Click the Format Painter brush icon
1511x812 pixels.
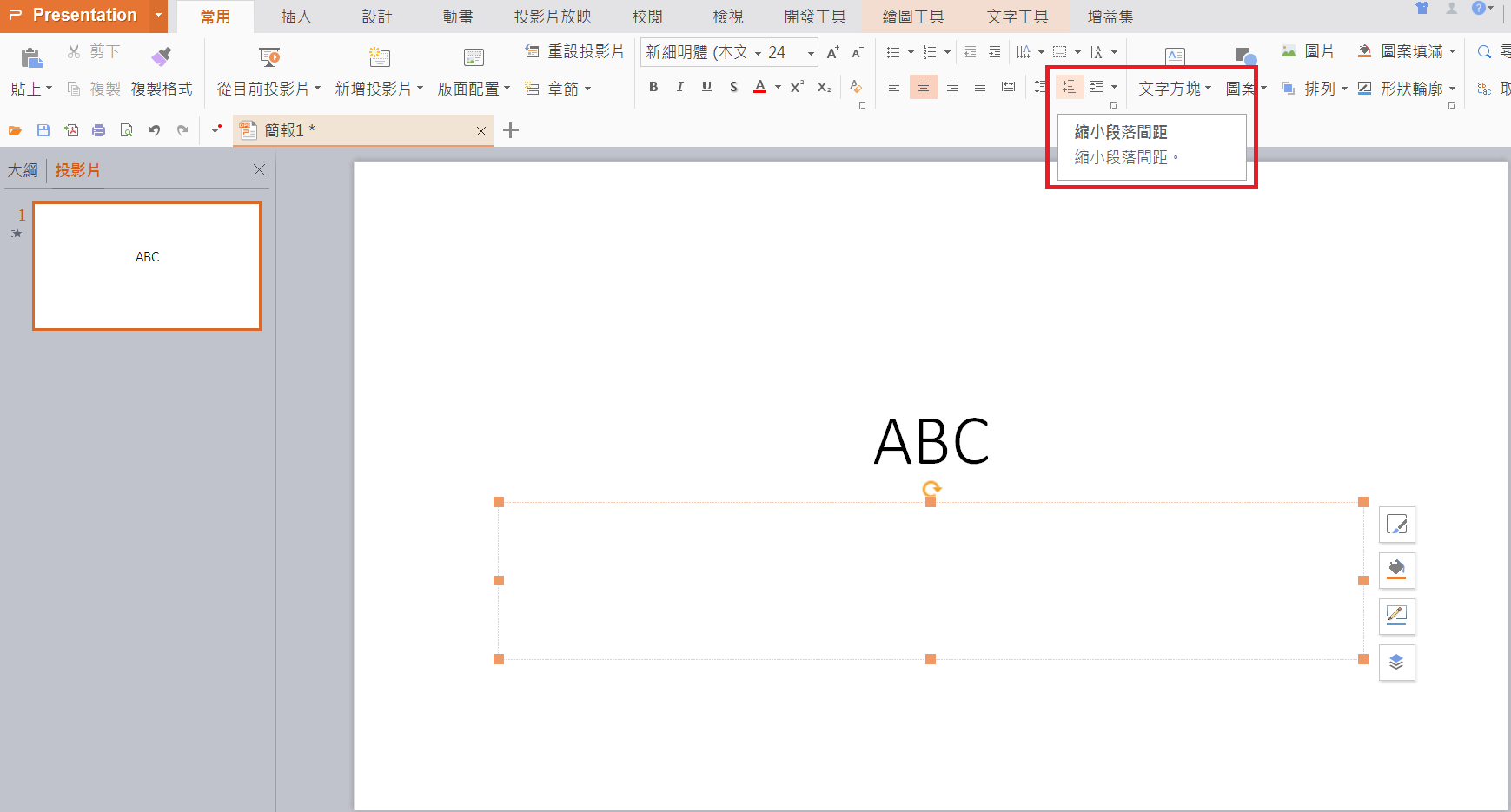pyautogui.click(x=161, y=57)
